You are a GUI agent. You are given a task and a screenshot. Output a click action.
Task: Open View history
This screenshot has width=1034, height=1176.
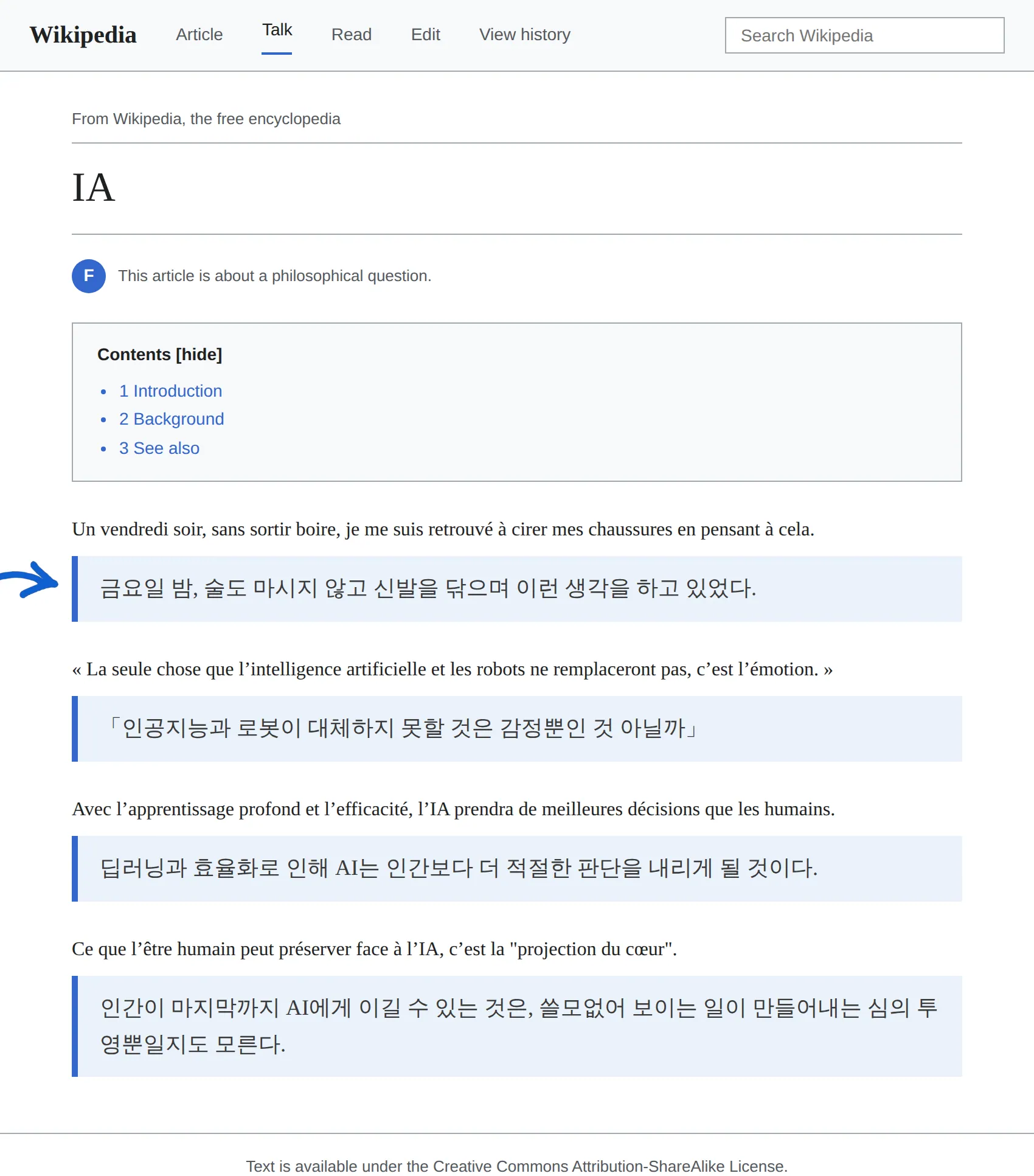click(x=524, y=35)
